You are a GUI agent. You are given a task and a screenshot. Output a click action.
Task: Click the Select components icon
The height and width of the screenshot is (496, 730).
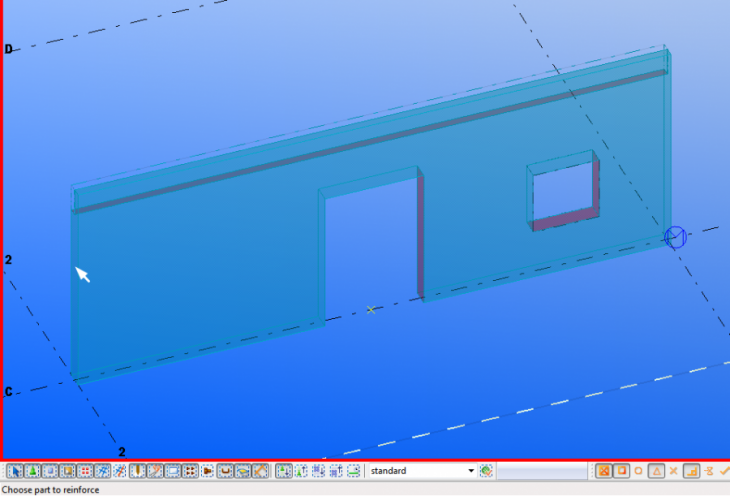coord(284,471)
